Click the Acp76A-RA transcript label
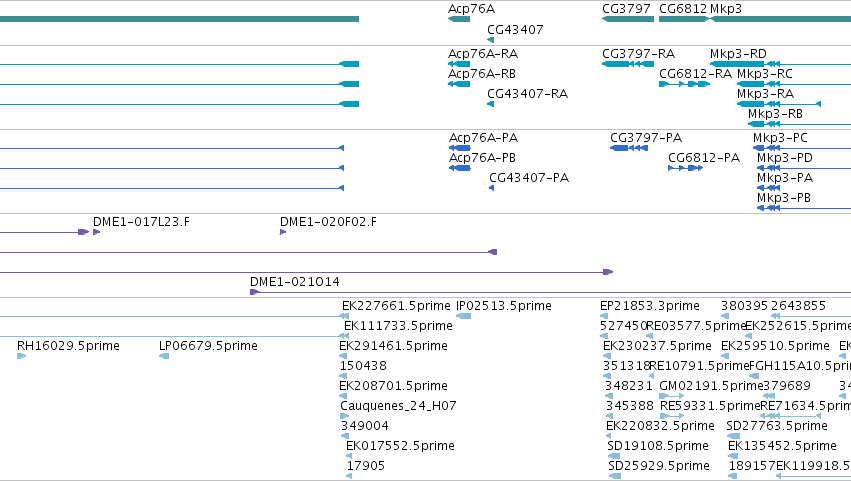Screen dimensions: 851x481 coord(482,54)
